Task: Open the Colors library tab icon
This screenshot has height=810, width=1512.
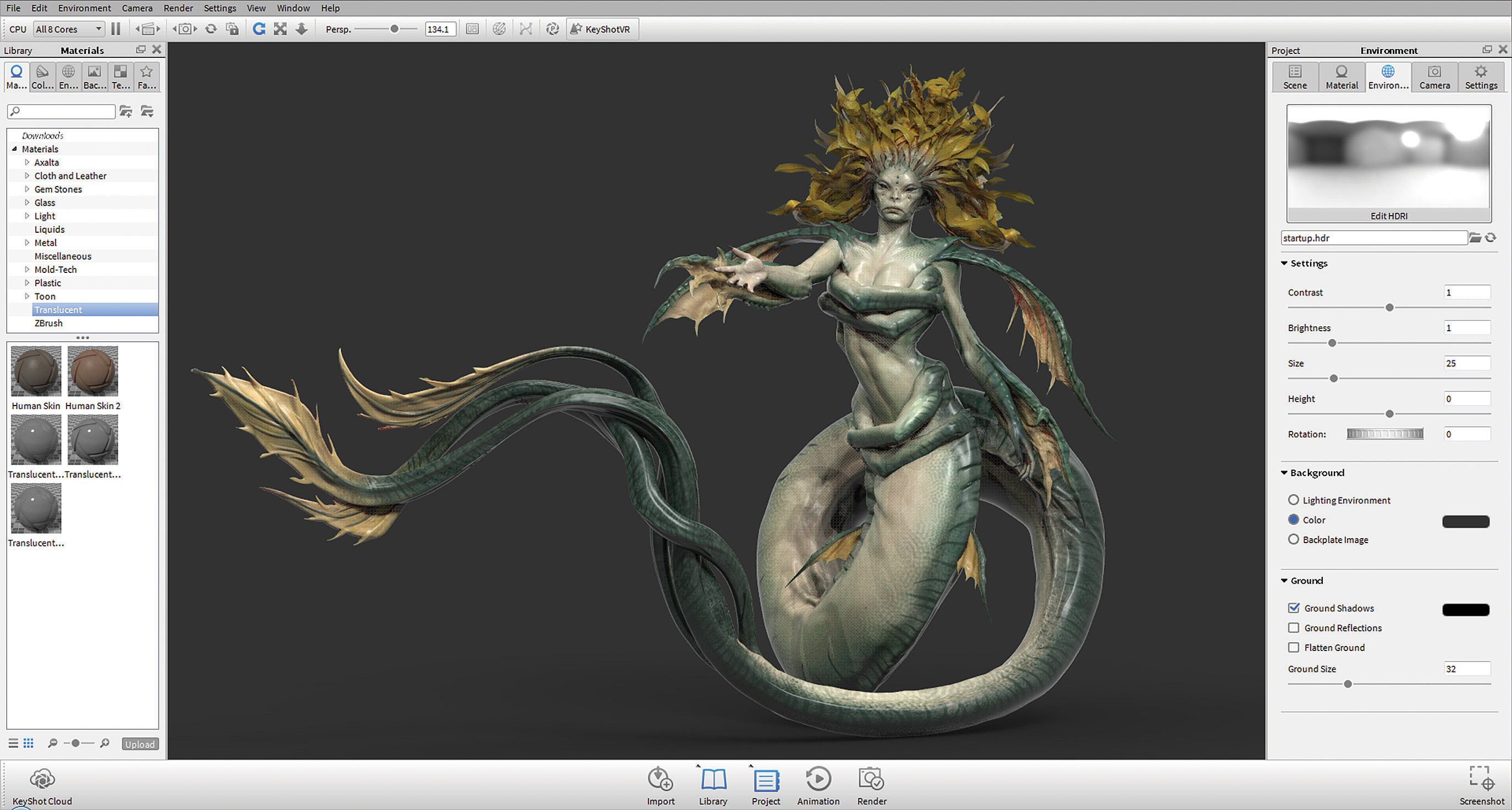Action: tap(42, 77)
